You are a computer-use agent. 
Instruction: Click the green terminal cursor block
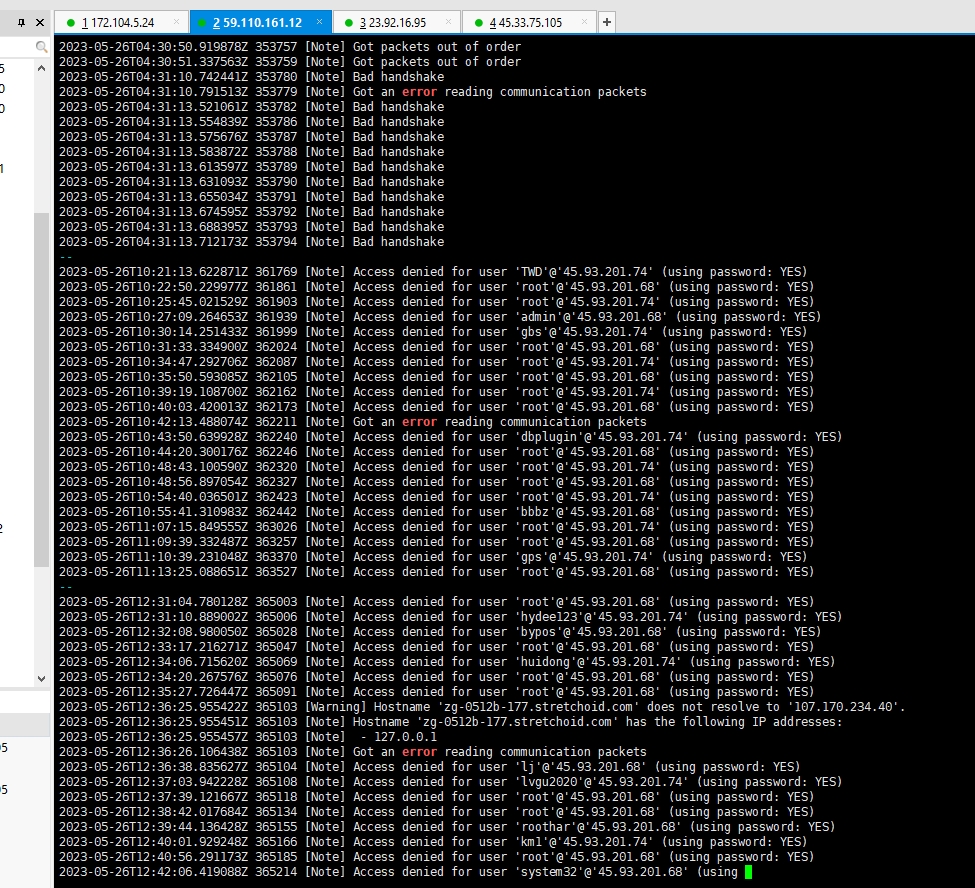point(749,872)
